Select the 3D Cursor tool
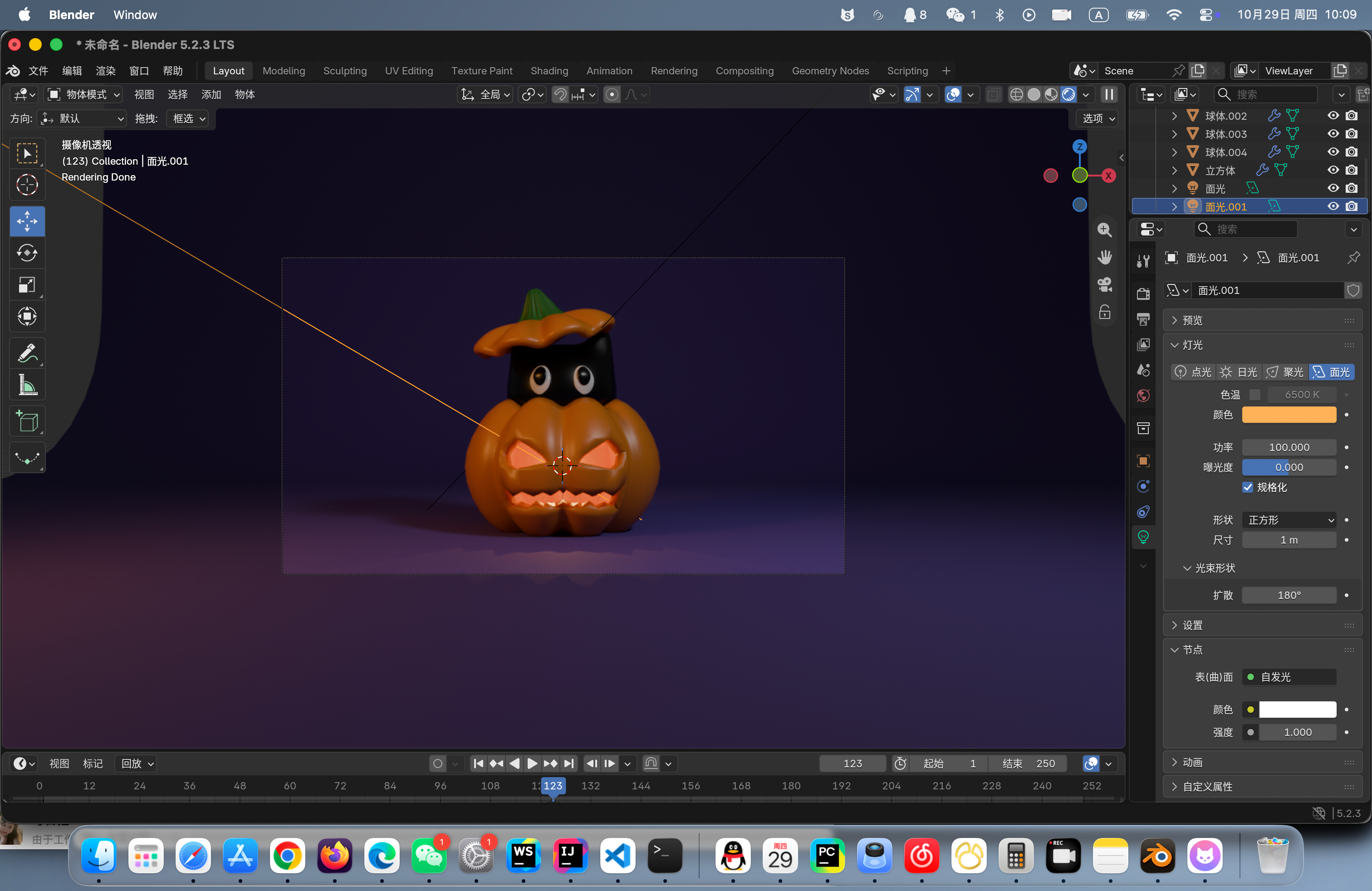The width and height of the screenshot is (1372, 891). tap(27, 185)
